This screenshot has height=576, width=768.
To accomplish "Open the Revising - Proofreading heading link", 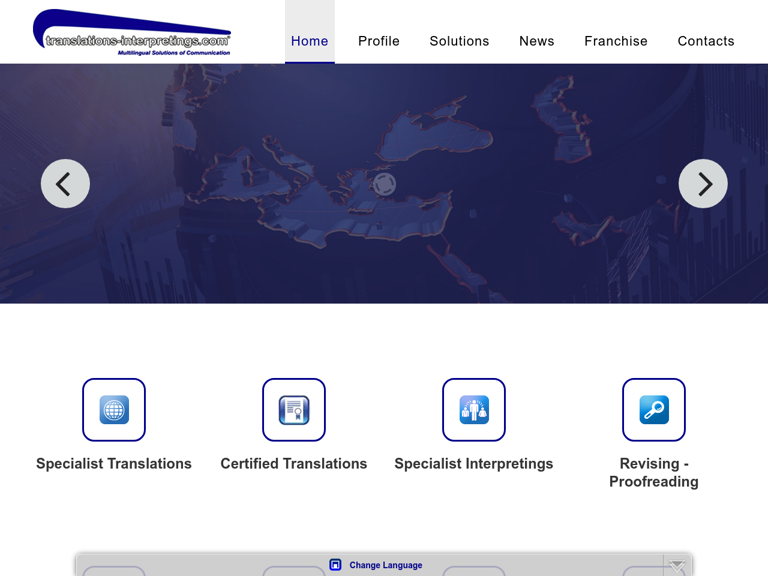I will (654, 473).
